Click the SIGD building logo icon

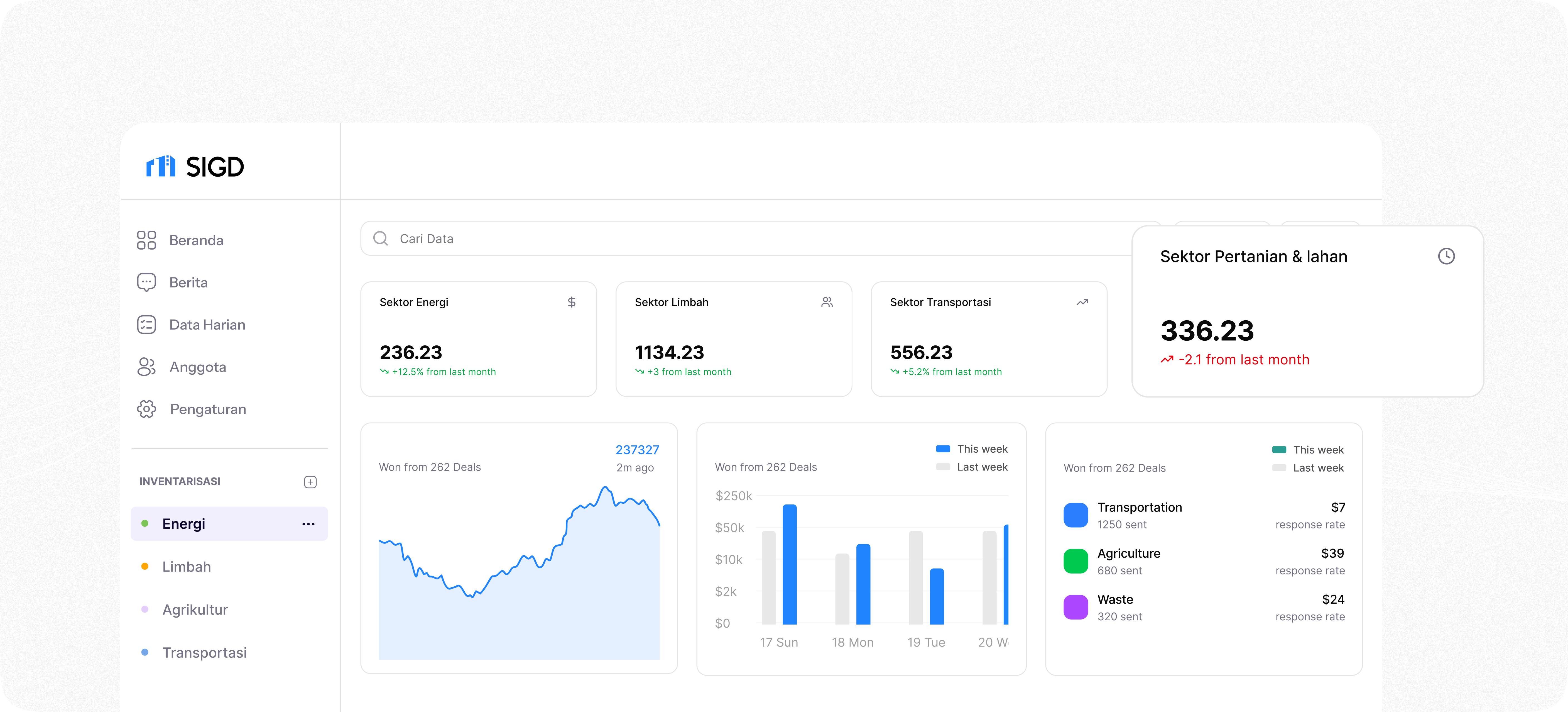point(161,166)
